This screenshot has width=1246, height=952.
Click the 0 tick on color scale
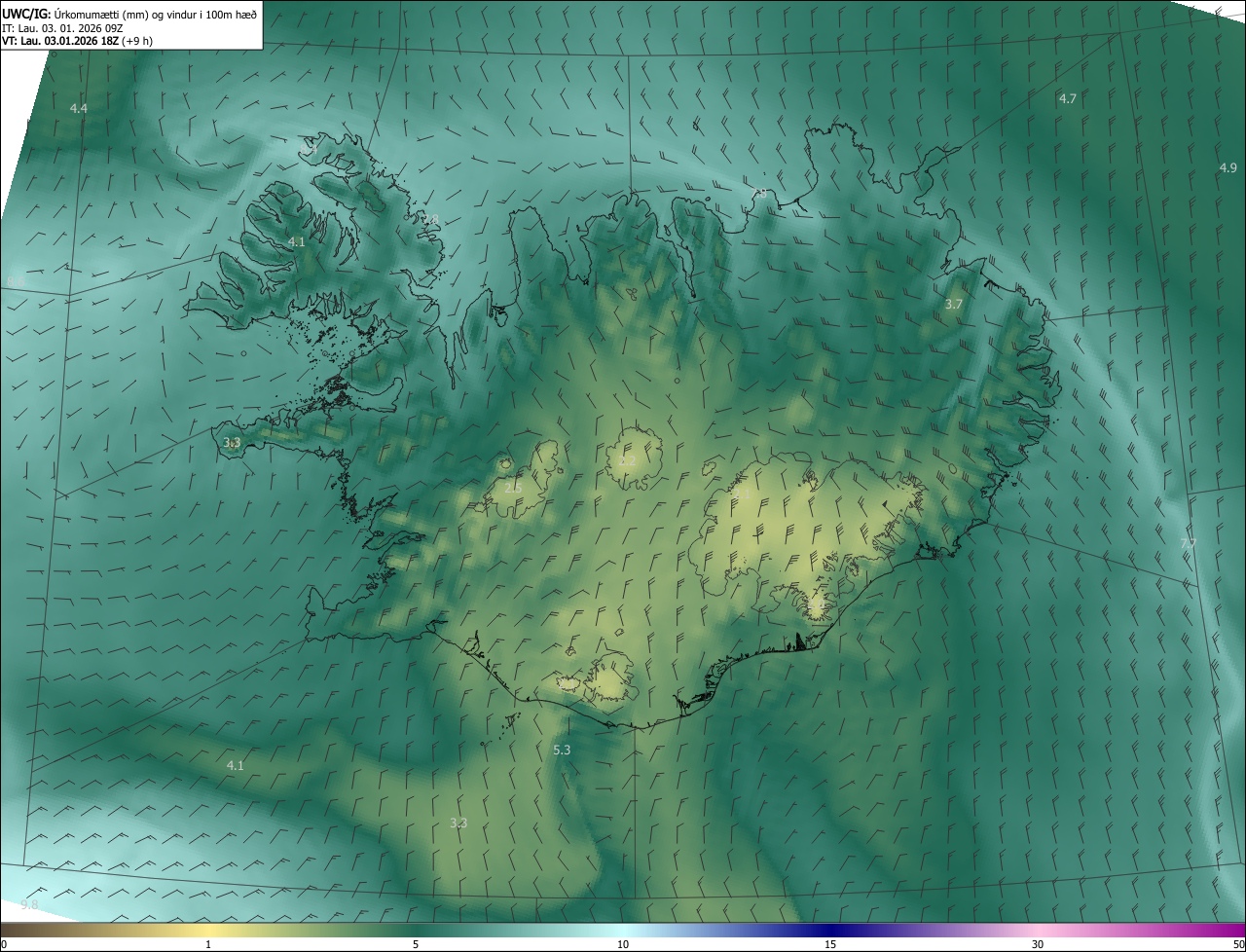tap(4, 944)
